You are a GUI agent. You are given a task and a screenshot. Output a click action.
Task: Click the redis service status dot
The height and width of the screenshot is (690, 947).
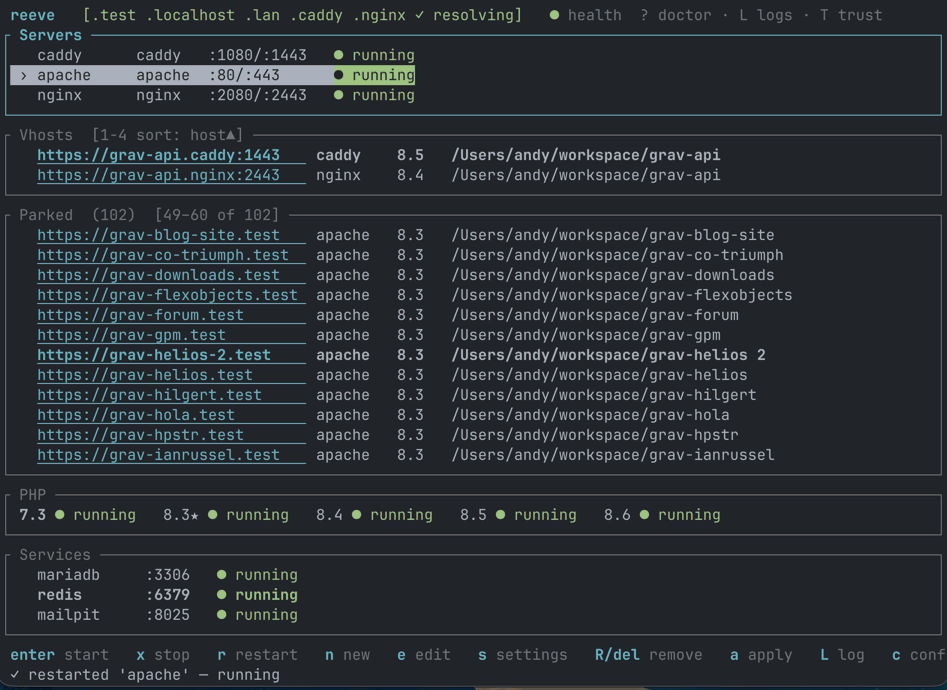tap(222, 595)
